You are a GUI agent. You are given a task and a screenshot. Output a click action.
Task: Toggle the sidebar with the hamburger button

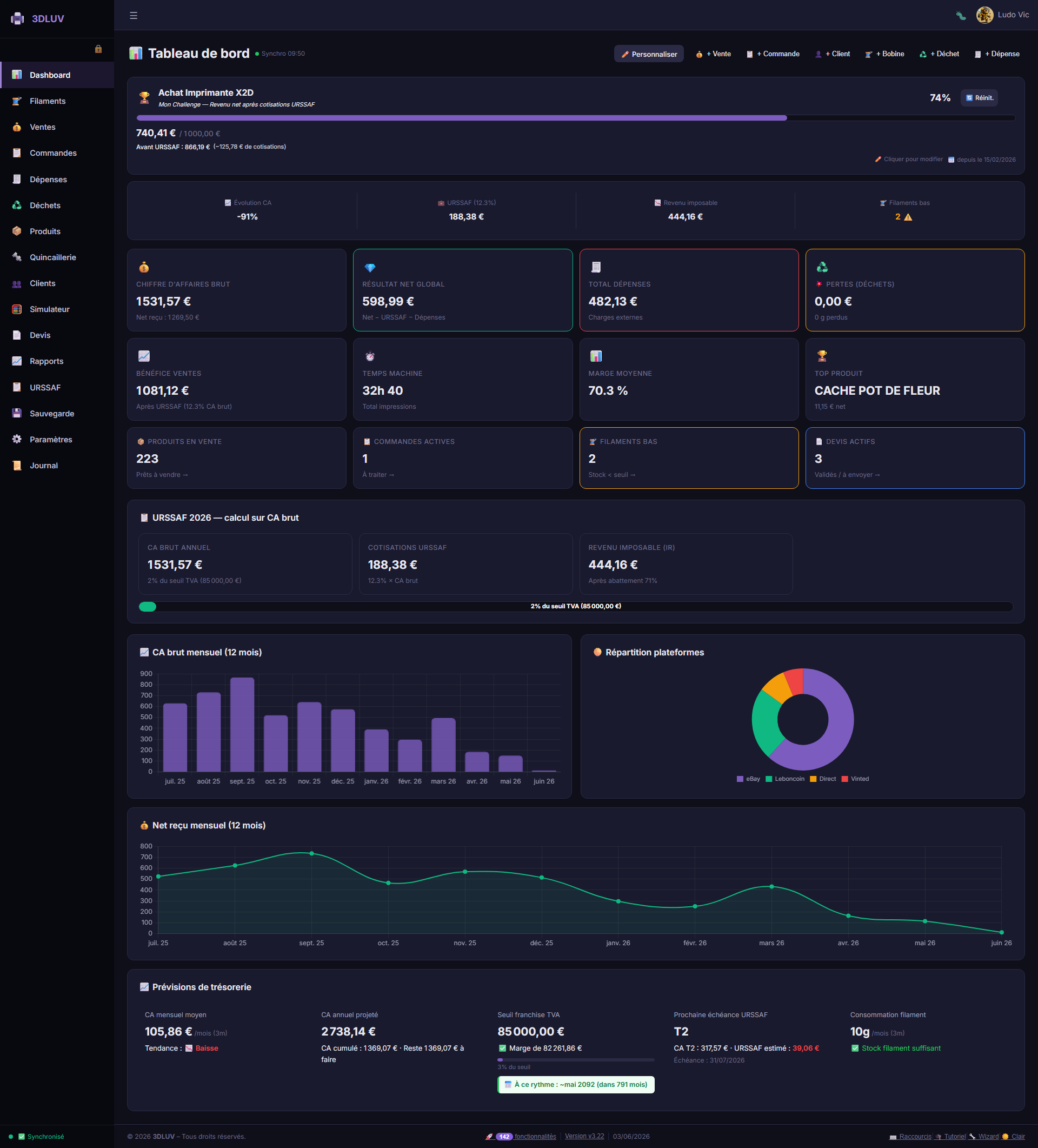tap(134, 15)
